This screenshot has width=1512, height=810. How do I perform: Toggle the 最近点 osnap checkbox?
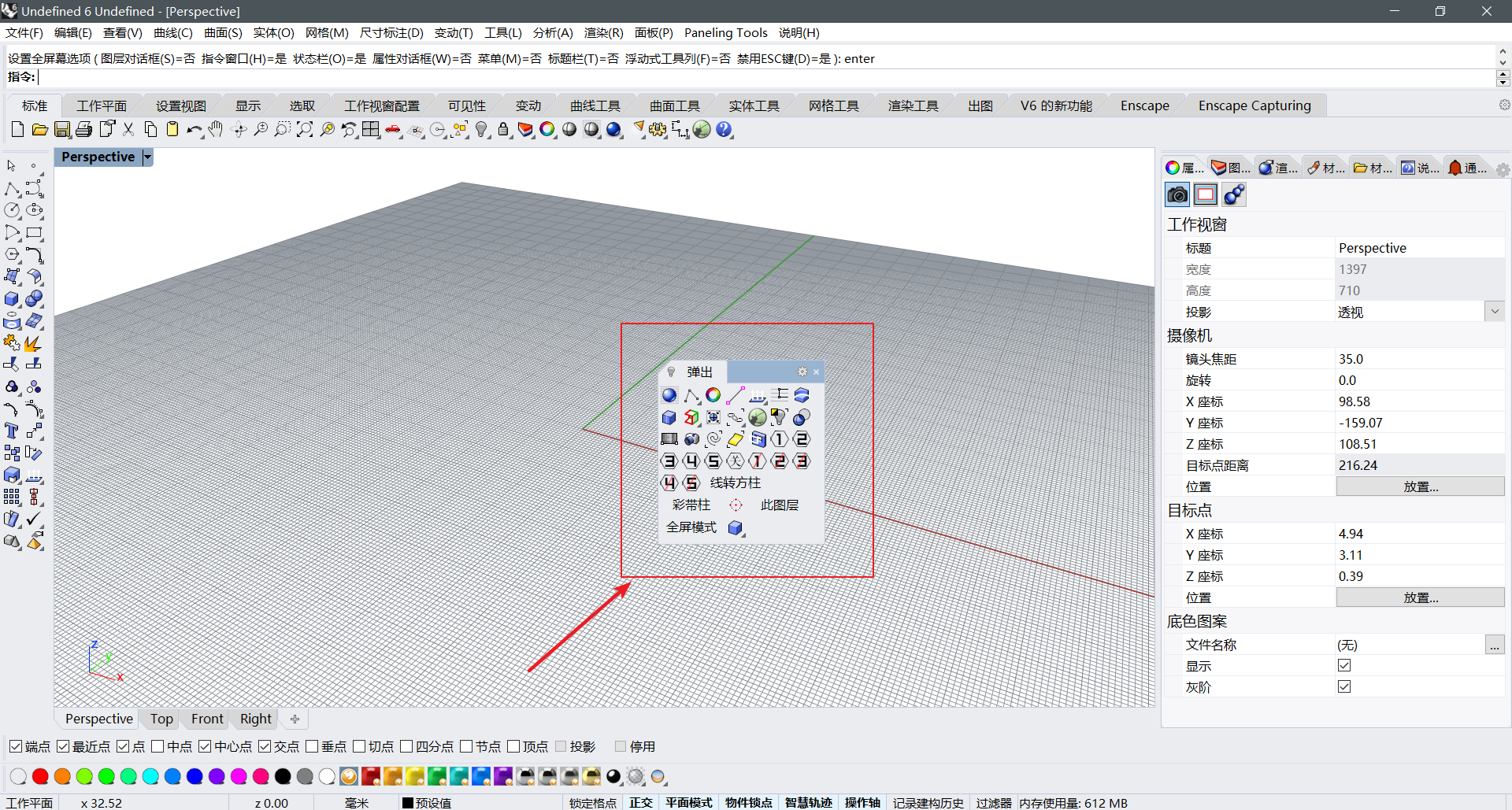pyautogui.click(x=63, y=746)
